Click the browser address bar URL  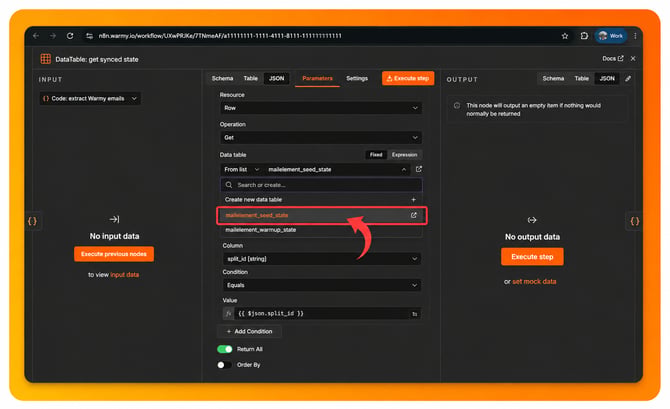click(x=220, y=36)
